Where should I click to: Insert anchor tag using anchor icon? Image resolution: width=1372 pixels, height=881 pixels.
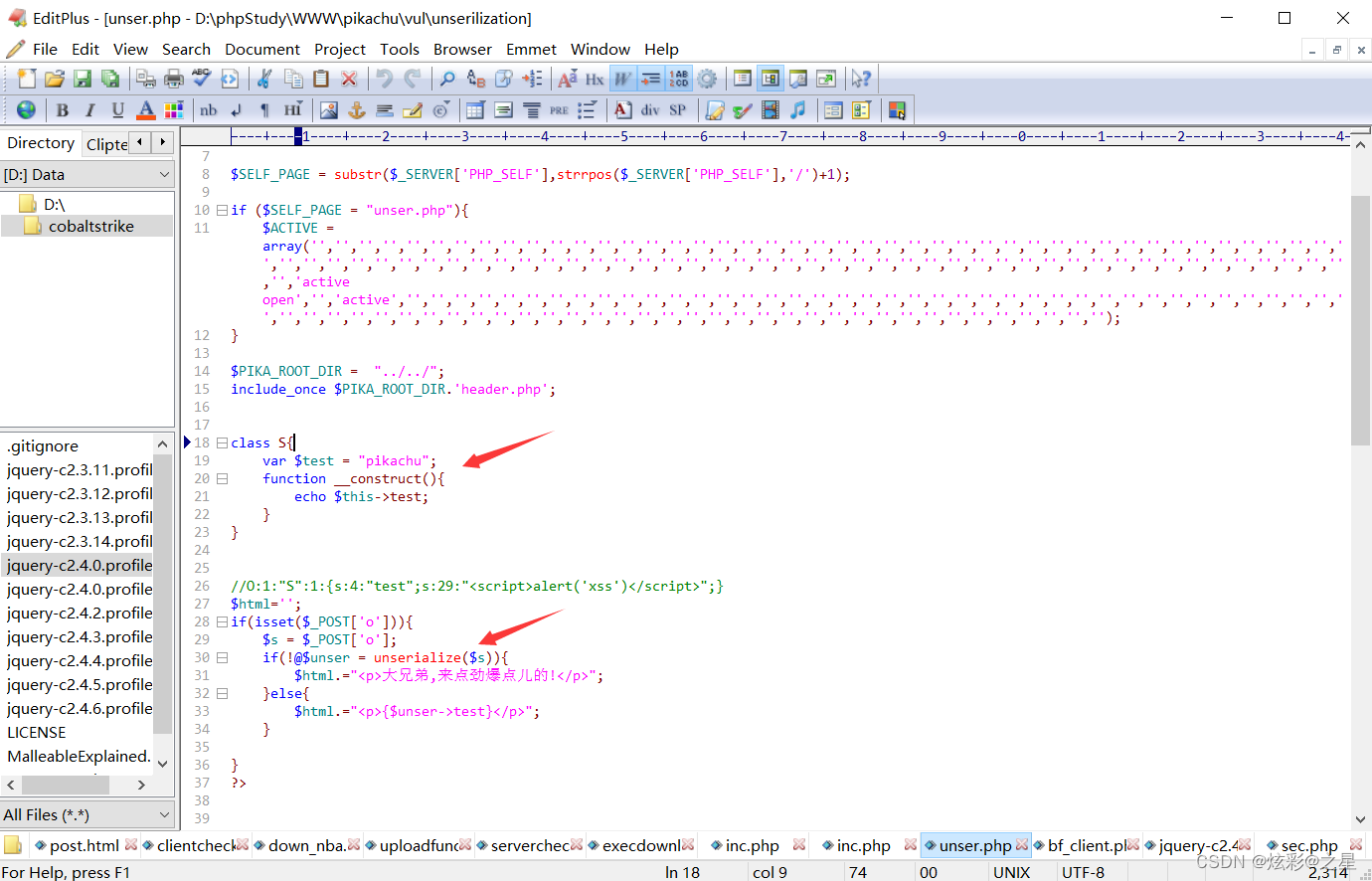(357, 110)
